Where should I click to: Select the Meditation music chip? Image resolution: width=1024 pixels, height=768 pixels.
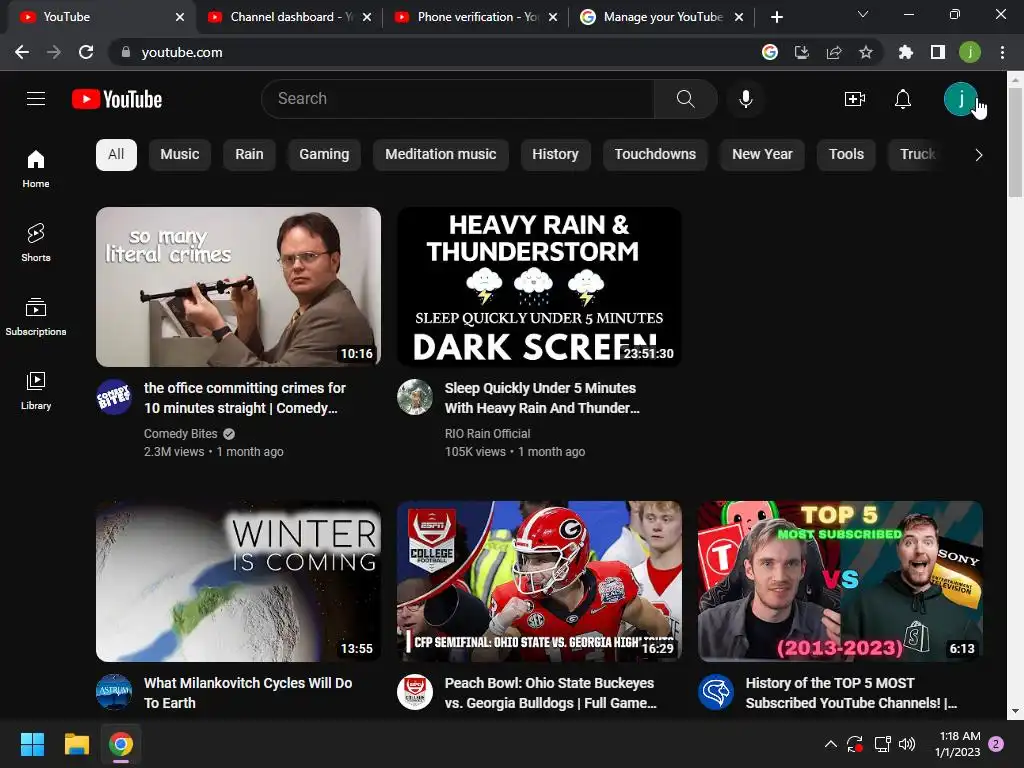(x=441, y=155)
